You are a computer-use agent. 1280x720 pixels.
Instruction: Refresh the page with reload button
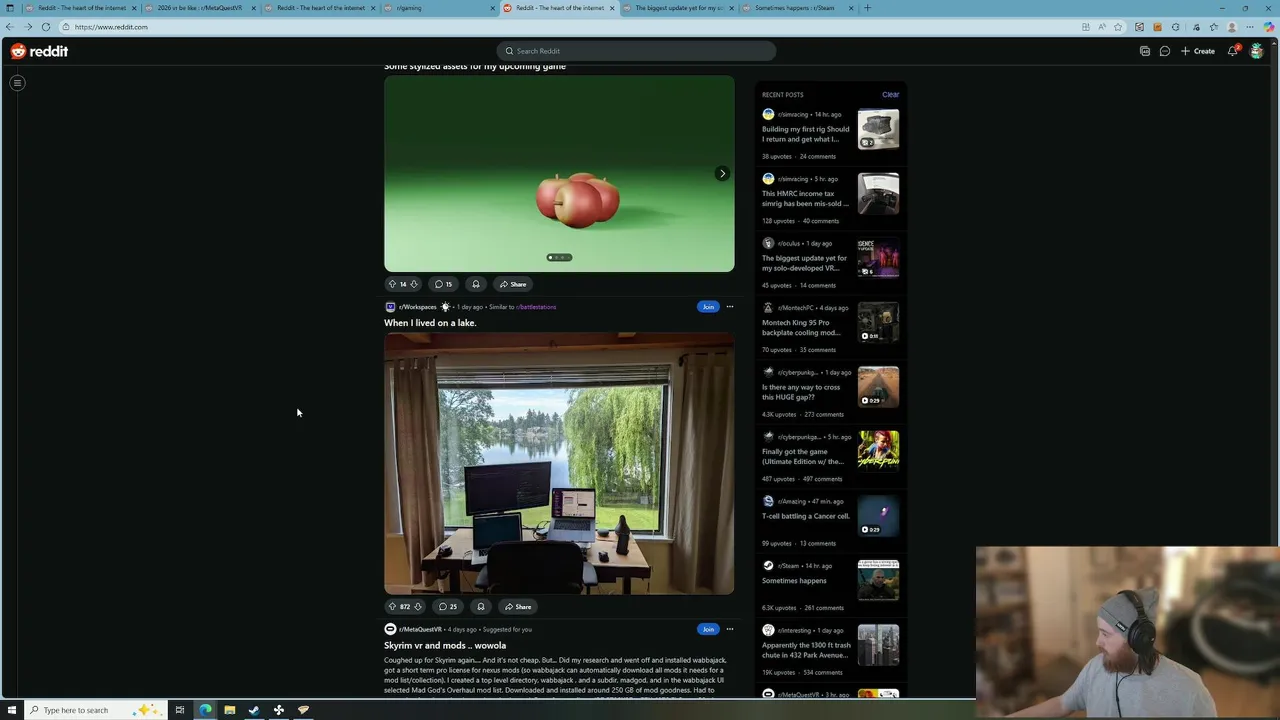click(x=46, y=27)
